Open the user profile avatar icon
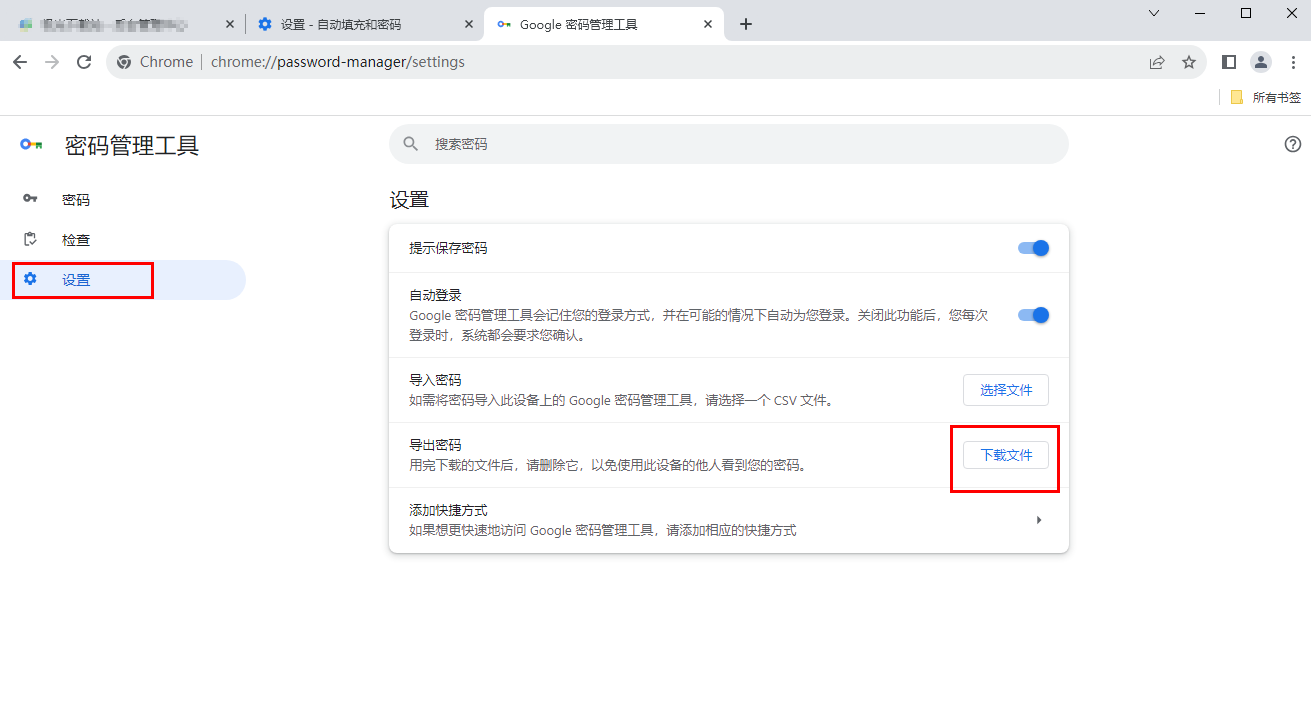Image resolution: width=1311 pixels, height=720 pixels. [x=1261, y=62]
